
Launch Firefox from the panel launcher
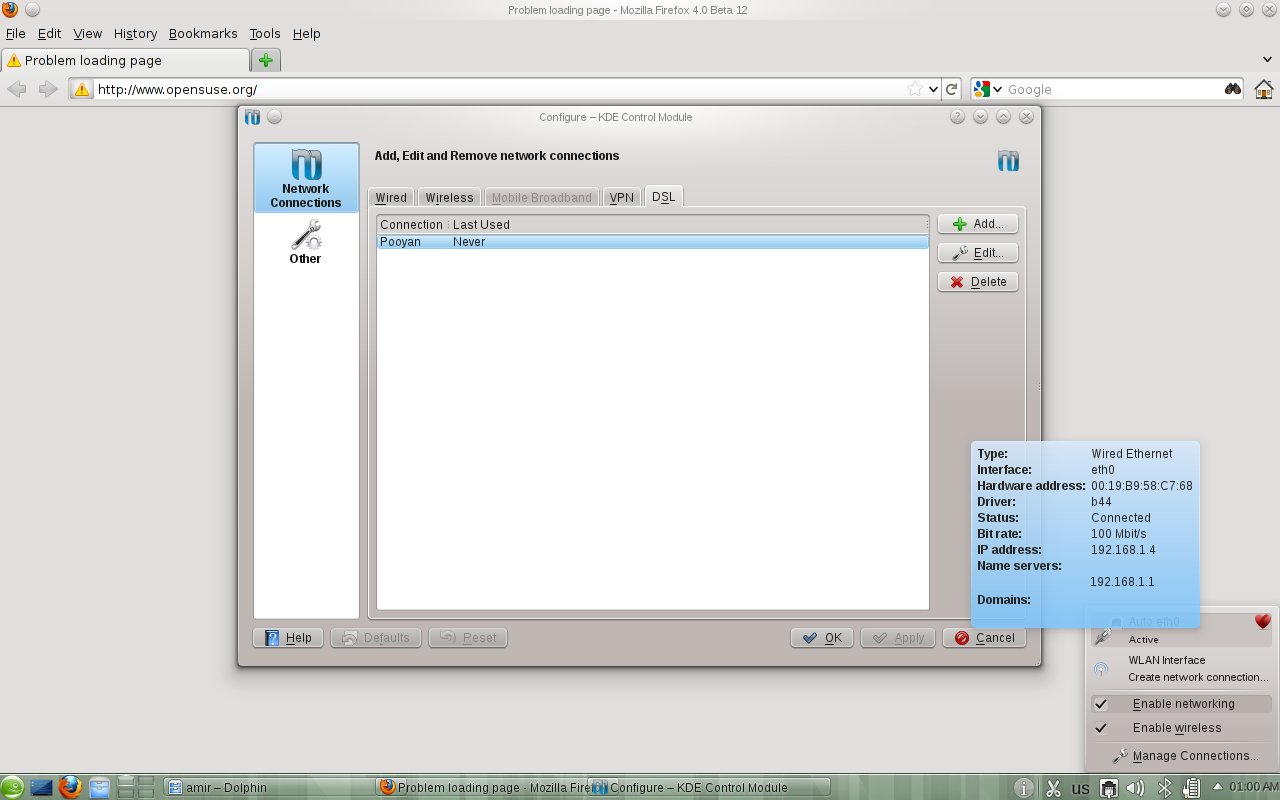coord(69,787)
